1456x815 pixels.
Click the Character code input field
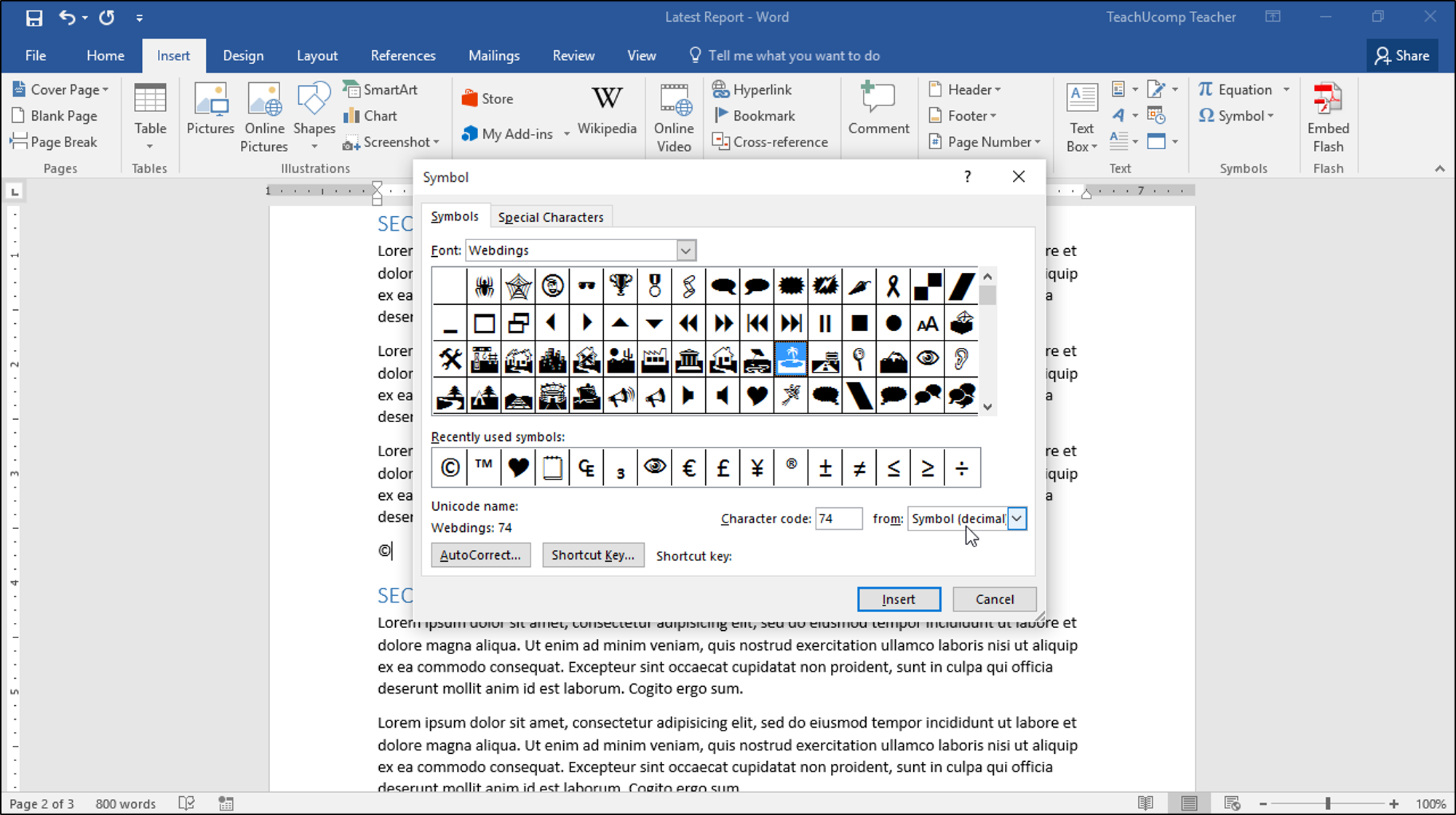point(838,519)
